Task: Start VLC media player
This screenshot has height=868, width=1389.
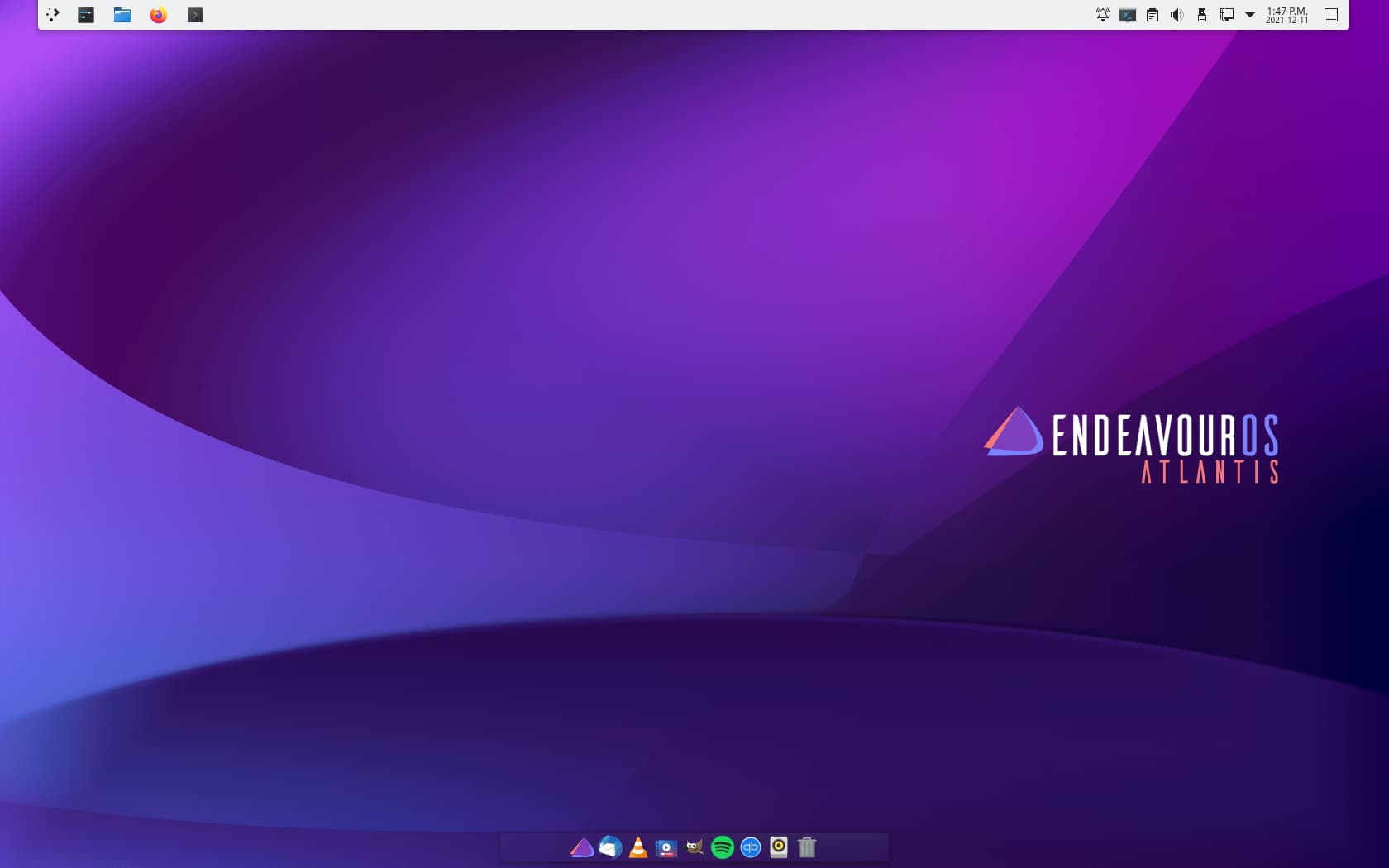Action: tap(637, 847)
